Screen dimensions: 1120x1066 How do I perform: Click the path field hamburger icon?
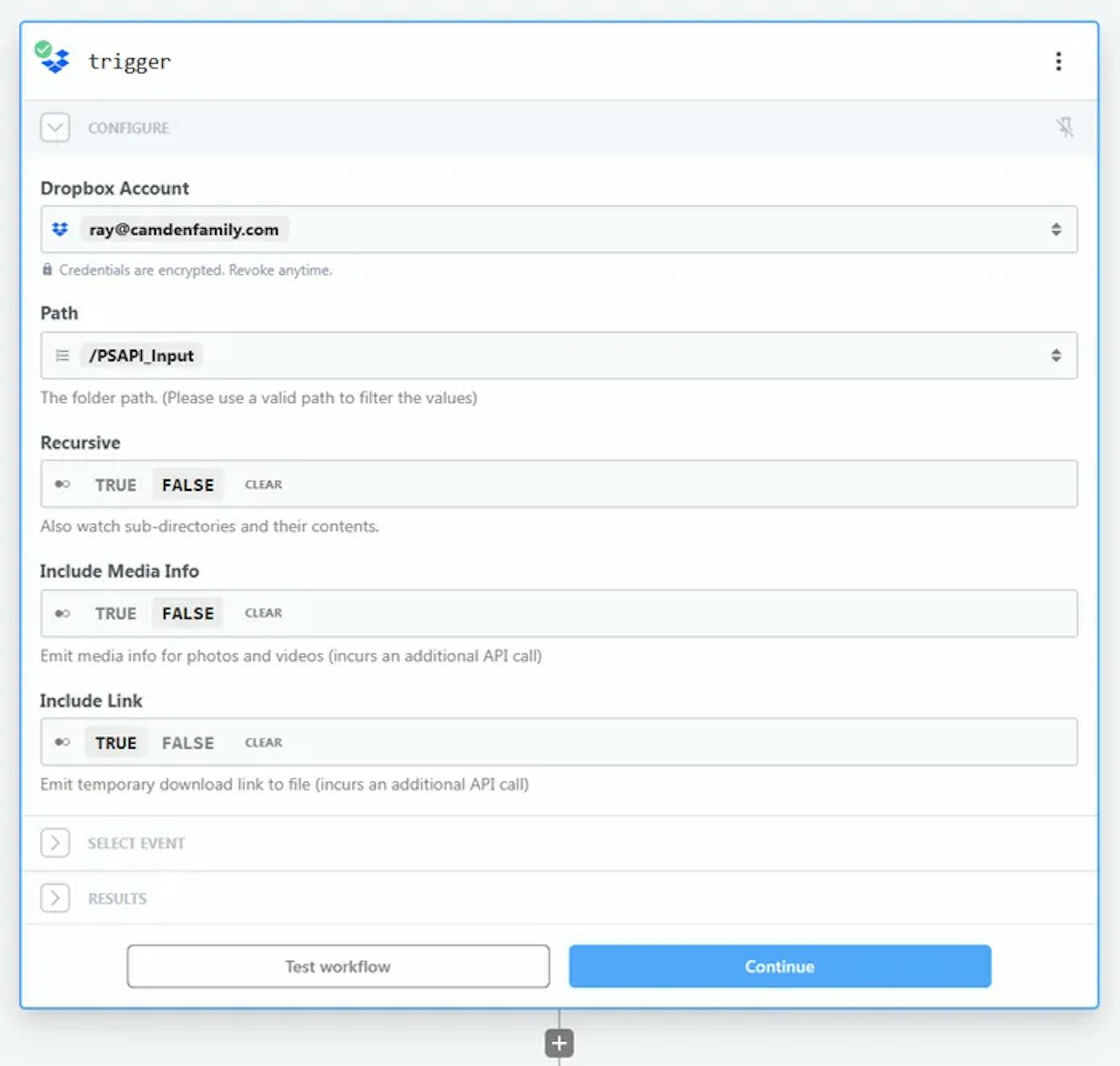[64, 355]
